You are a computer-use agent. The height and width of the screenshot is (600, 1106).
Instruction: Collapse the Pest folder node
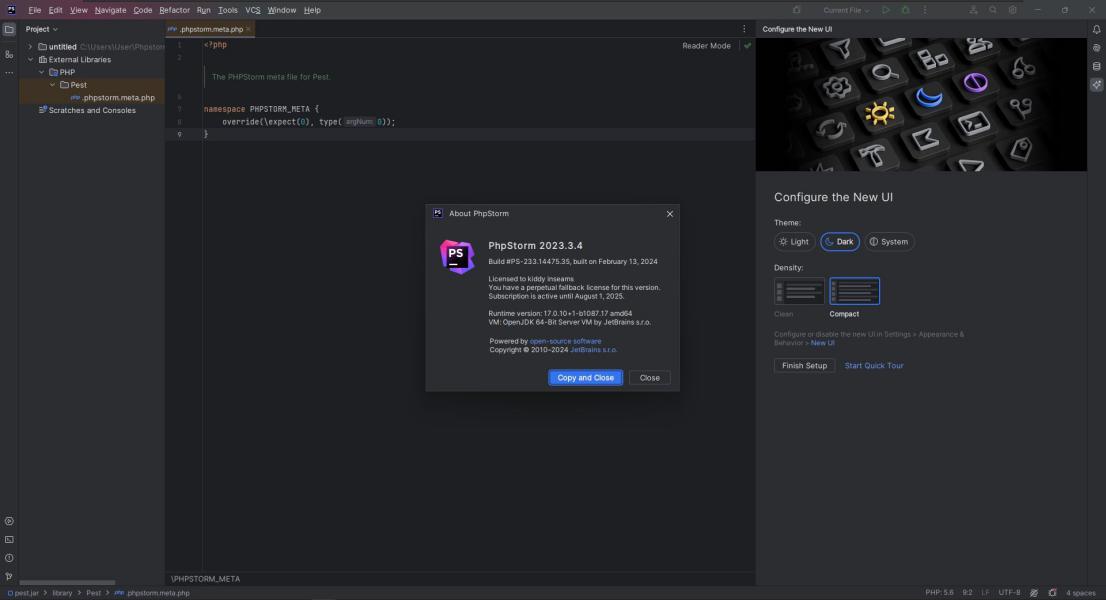pyautogui.click(x=52, y=85)
